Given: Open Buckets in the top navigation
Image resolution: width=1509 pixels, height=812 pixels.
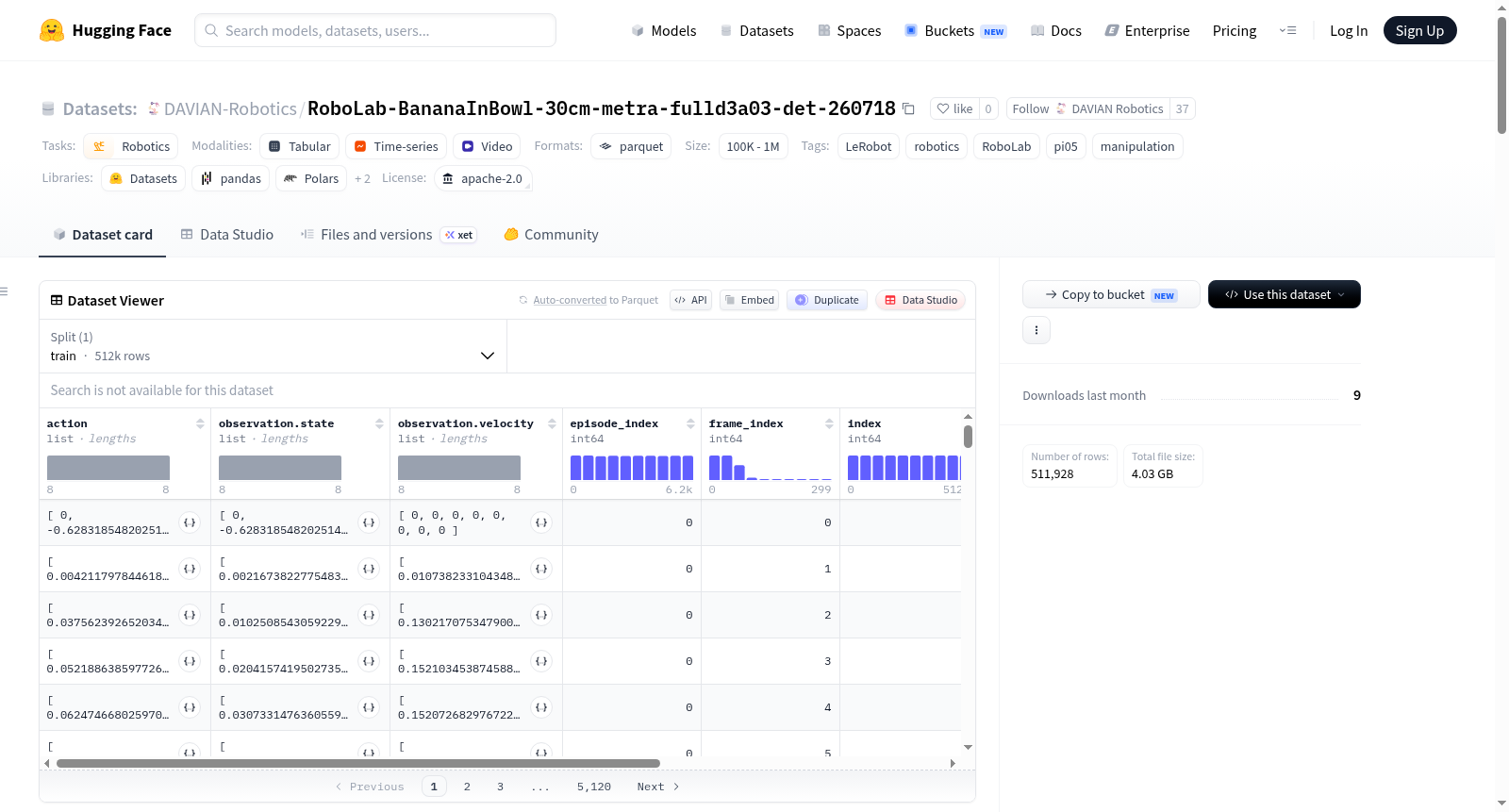Looking at the screenshot, I should coord(955,31).
